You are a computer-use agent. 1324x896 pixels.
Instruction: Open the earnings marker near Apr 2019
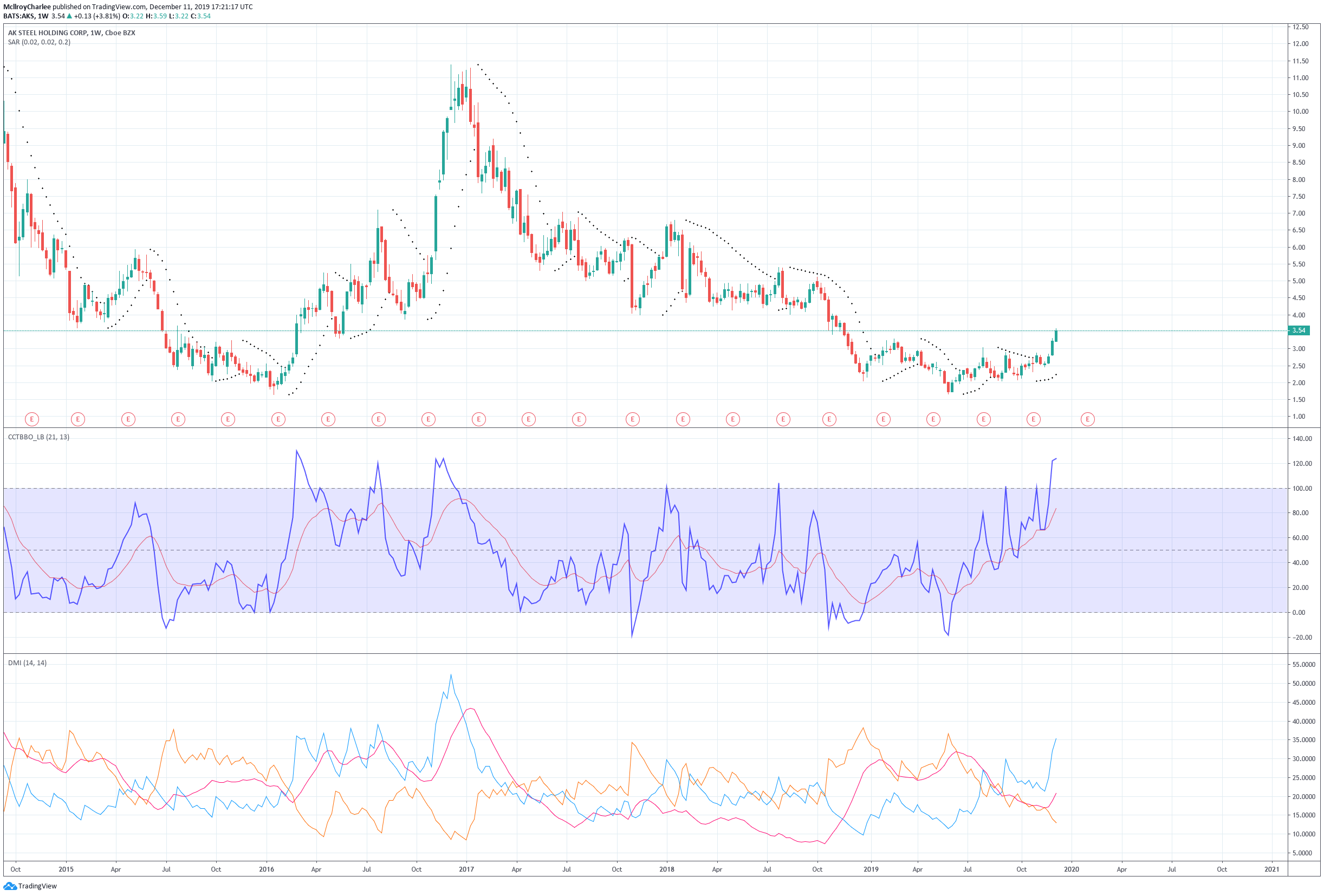(933, 419)
